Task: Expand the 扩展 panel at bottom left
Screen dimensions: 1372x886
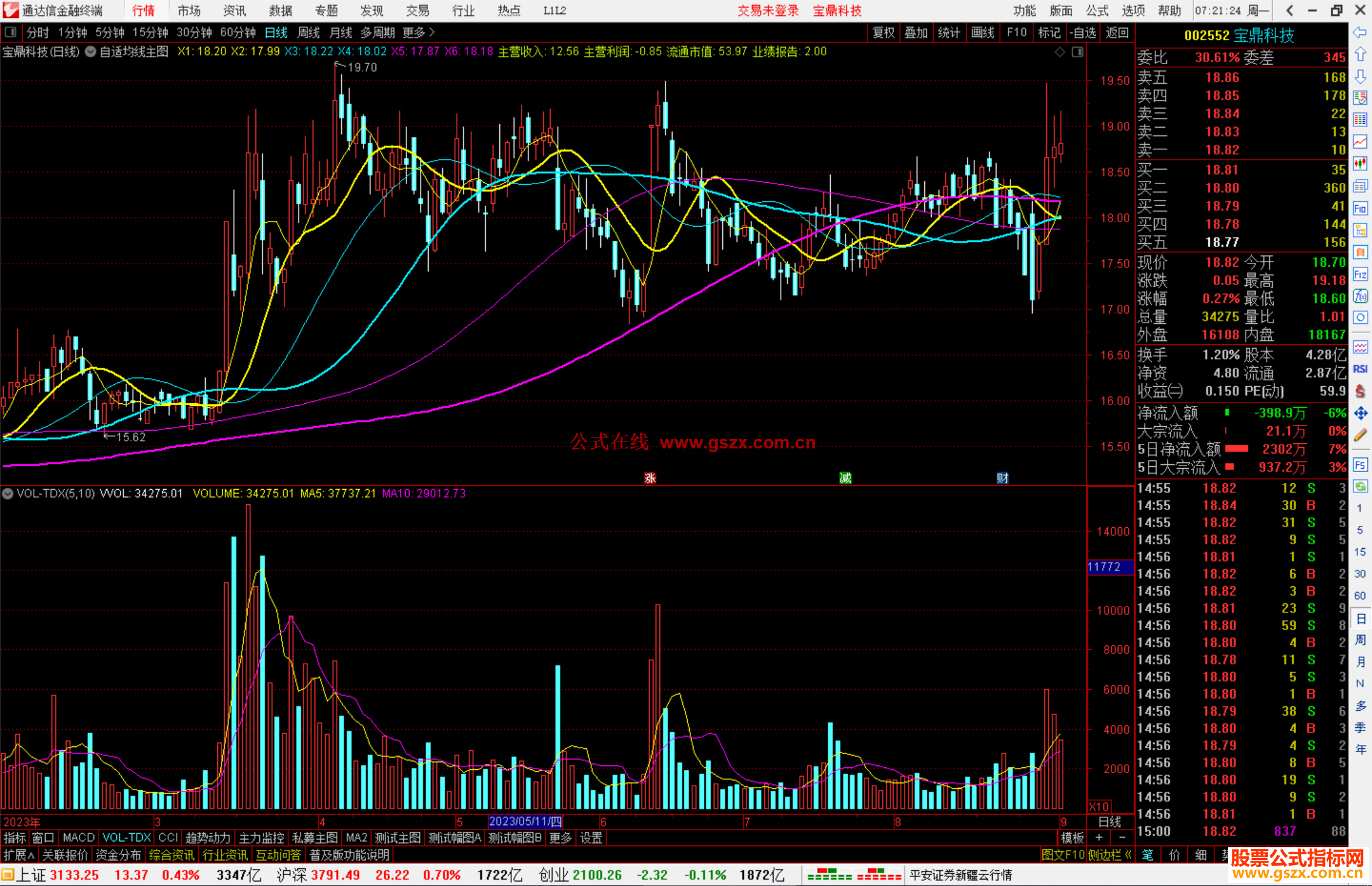Action: pyautogui.click(x=18, y=855)
